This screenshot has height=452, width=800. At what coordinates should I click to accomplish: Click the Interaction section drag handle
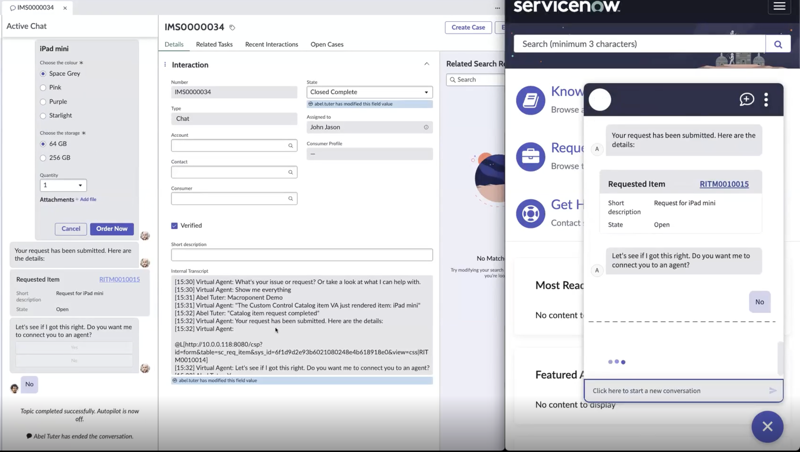(x=165, y=65)
